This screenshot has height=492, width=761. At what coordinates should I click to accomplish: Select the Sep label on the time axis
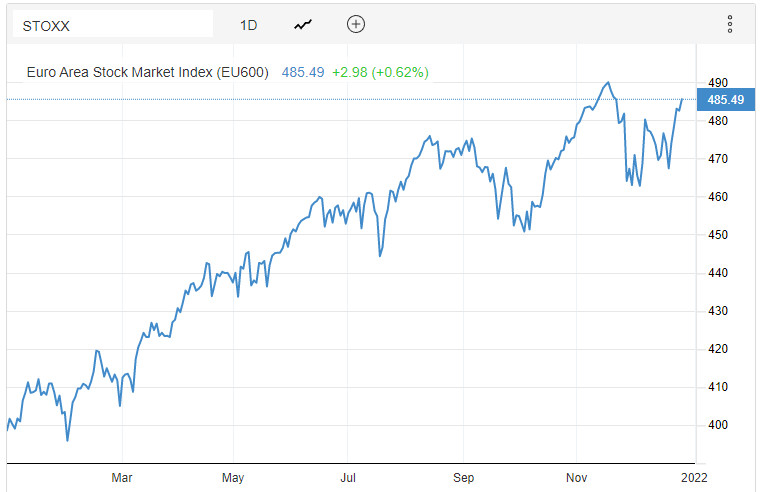(463, 477)
